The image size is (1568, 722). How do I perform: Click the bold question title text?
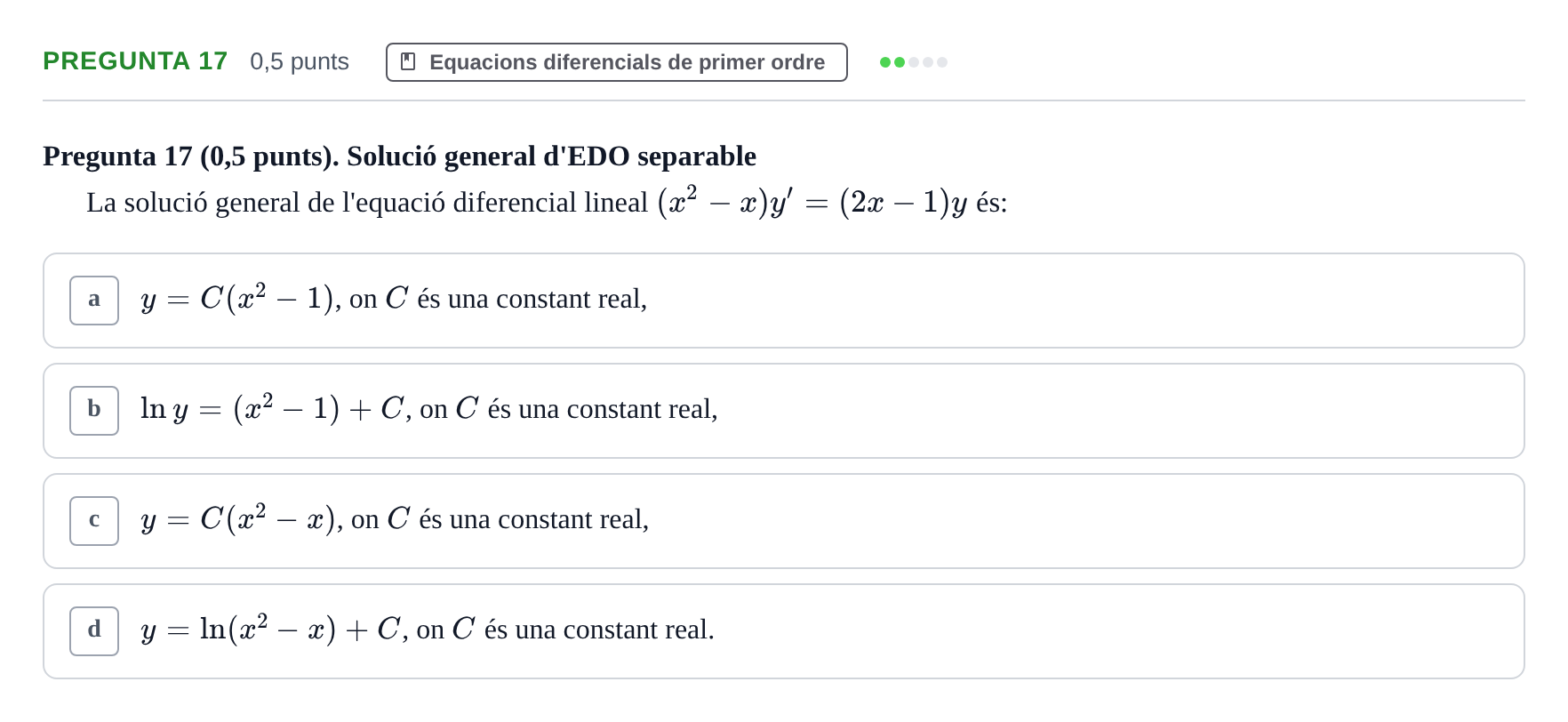(399, 156)
